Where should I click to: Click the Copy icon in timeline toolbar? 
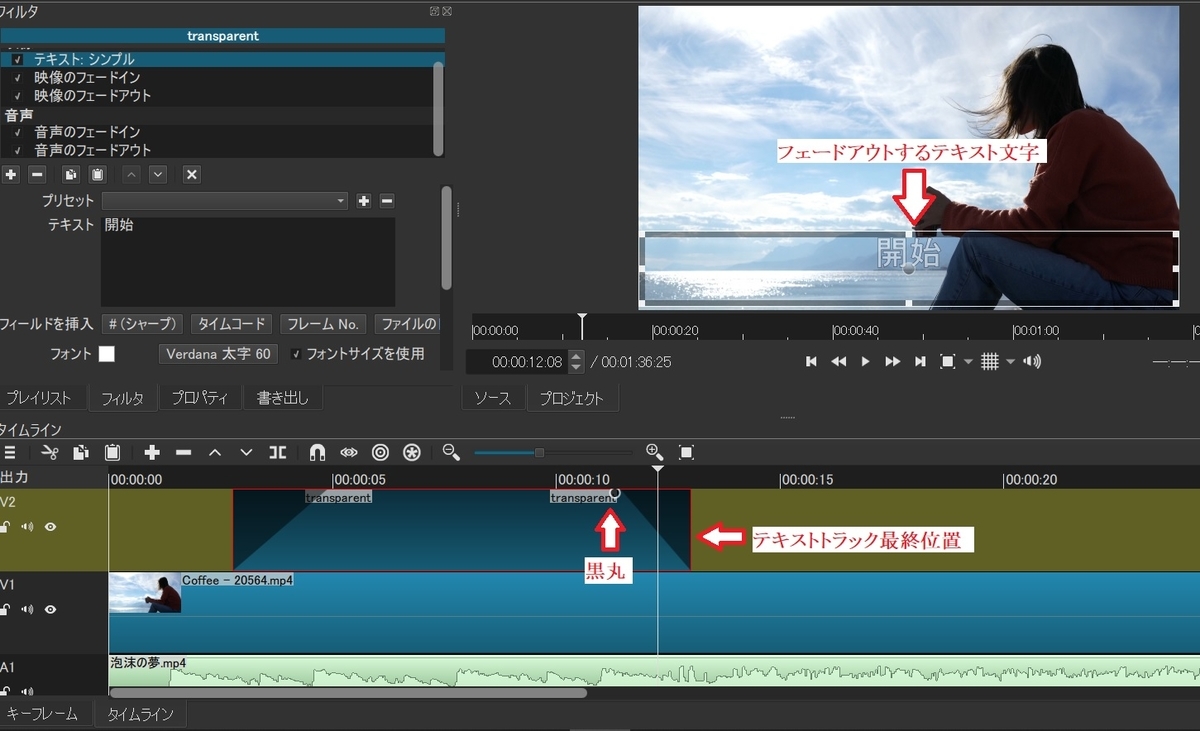81,453
